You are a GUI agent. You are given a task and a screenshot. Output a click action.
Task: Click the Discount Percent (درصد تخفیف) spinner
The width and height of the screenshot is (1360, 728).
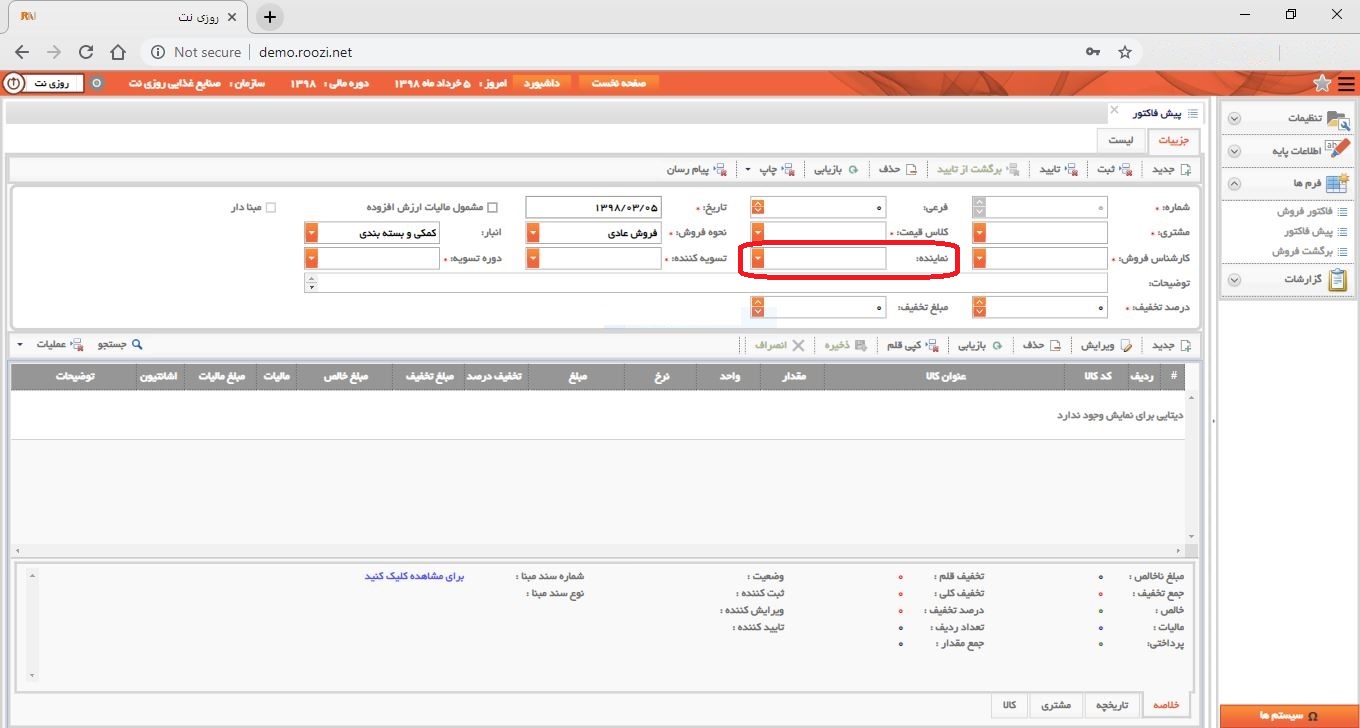point(980,308)
